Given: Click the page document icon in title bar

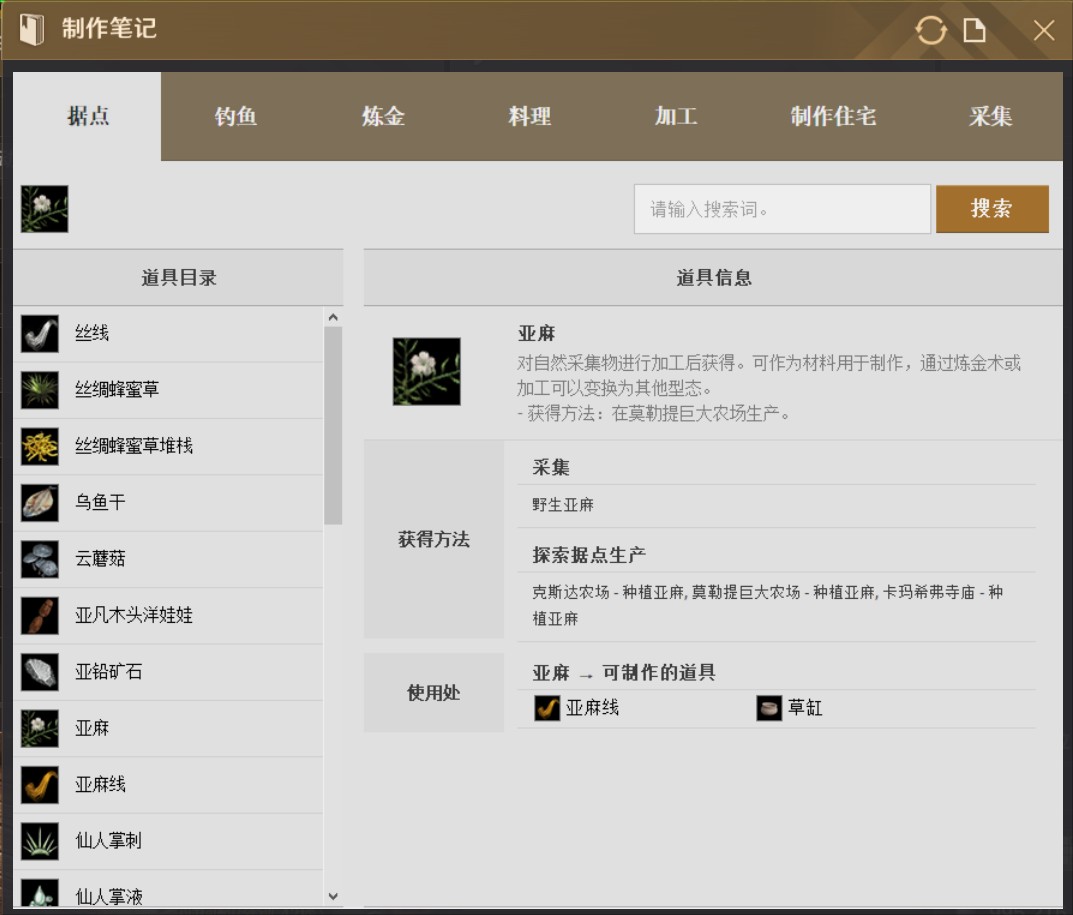Looking at the screenshot, I should pyautogui.click(x=974, y=30).
